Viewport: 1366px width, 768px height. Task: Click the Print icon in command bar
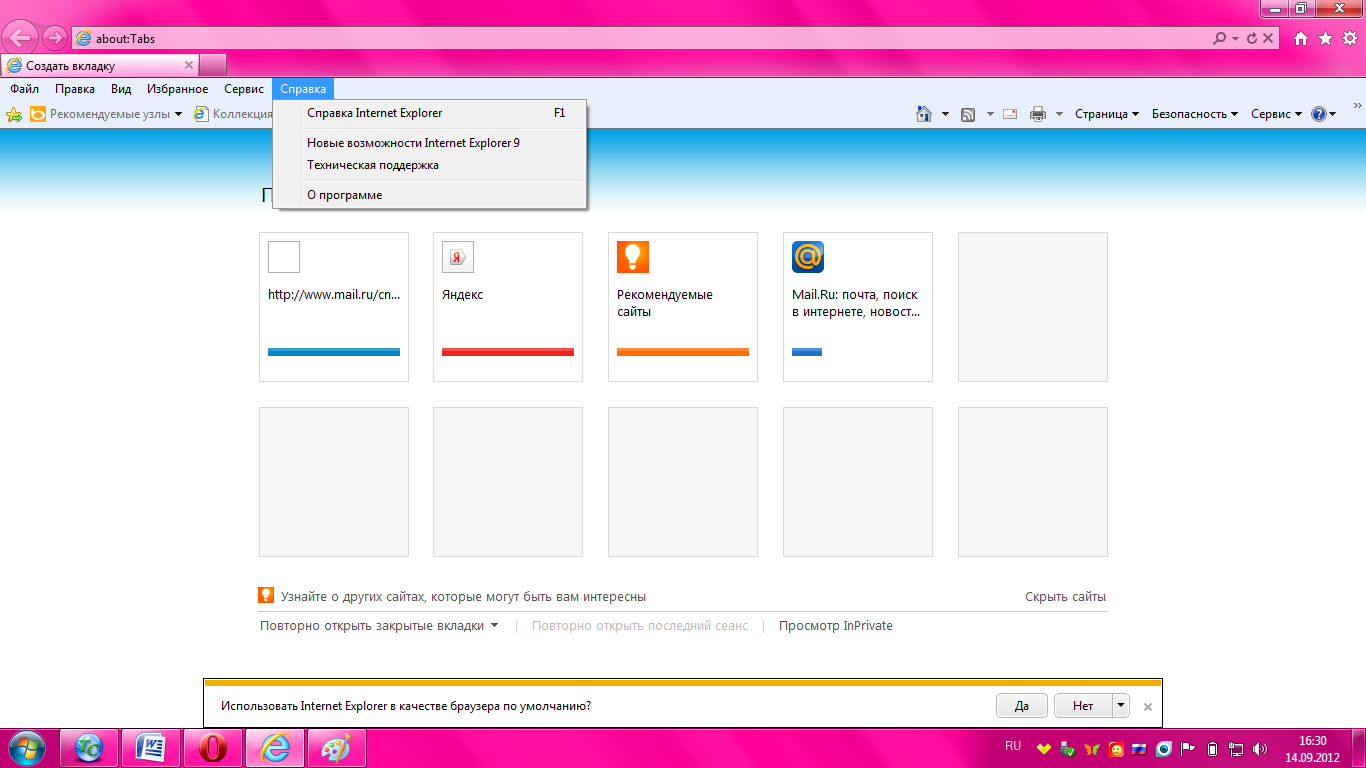coord(1038,114)
